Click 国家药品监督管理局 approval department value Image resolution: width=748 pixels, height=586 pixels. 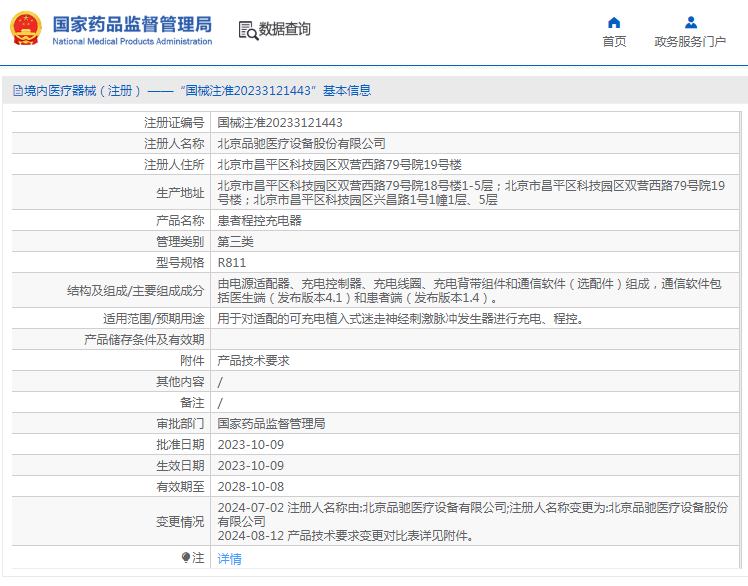[271, 423]
